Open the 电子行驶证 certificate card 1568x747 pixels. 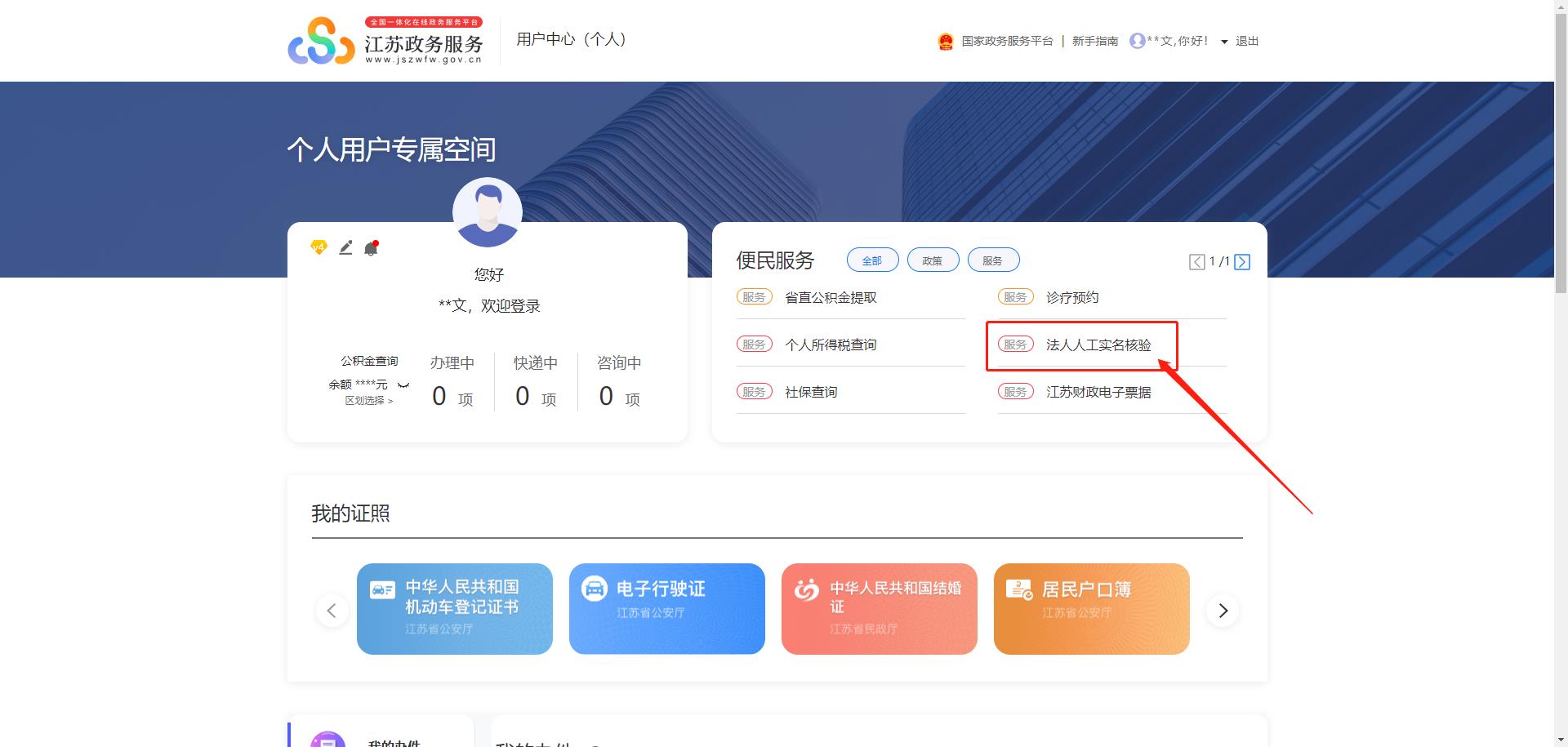(x=666, y=608)
